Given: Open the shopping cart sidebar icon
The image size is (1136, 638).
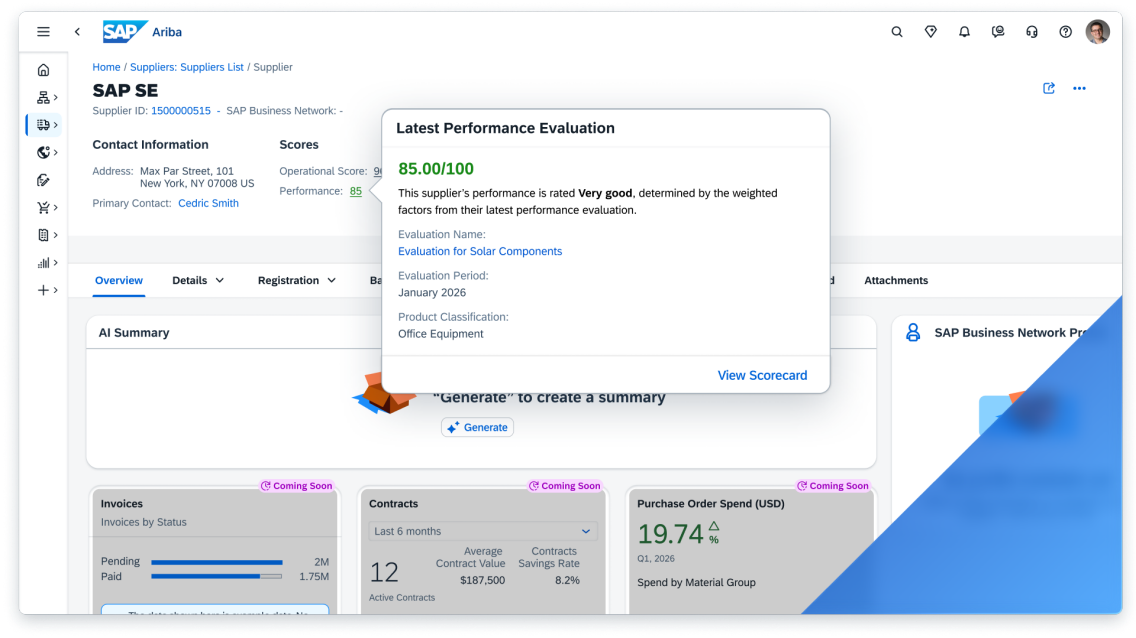Looking at the screenshot, I should click(x=43, y=208).
